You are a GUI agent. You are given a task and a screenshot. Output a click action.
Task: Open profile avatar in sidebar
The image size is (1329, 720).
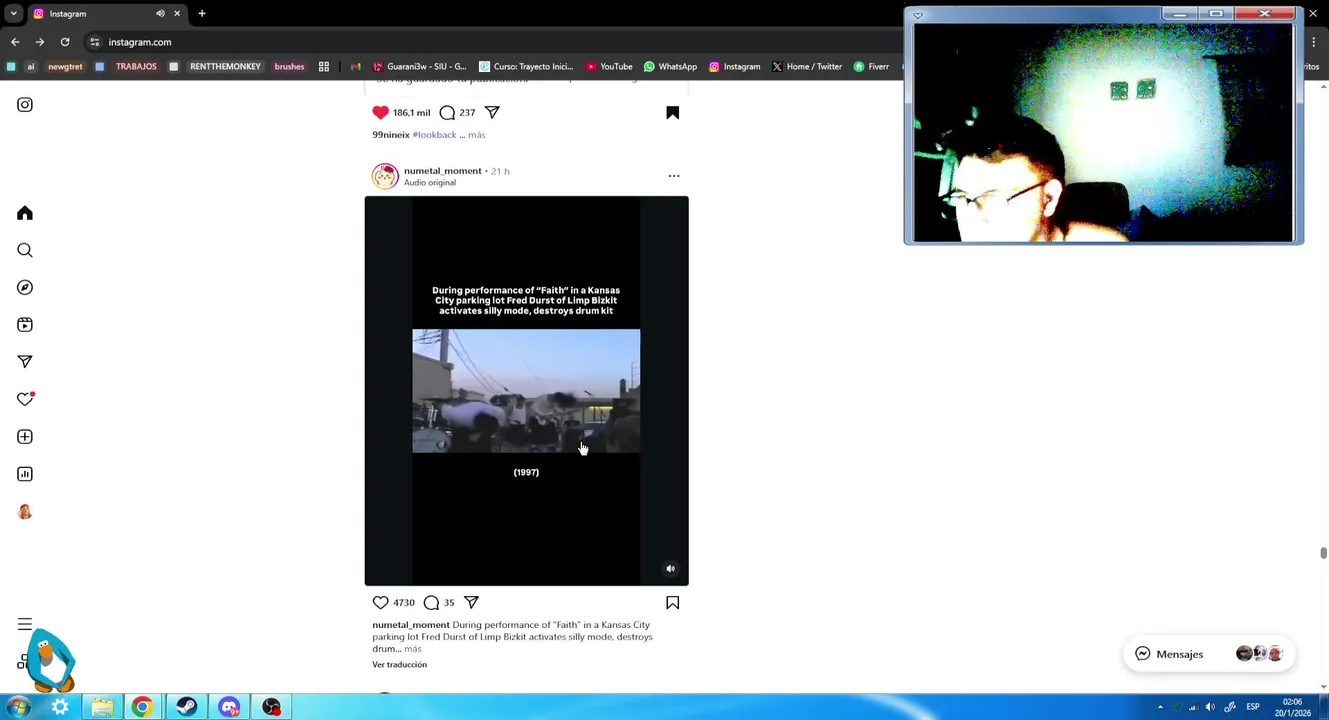(25, 512)
